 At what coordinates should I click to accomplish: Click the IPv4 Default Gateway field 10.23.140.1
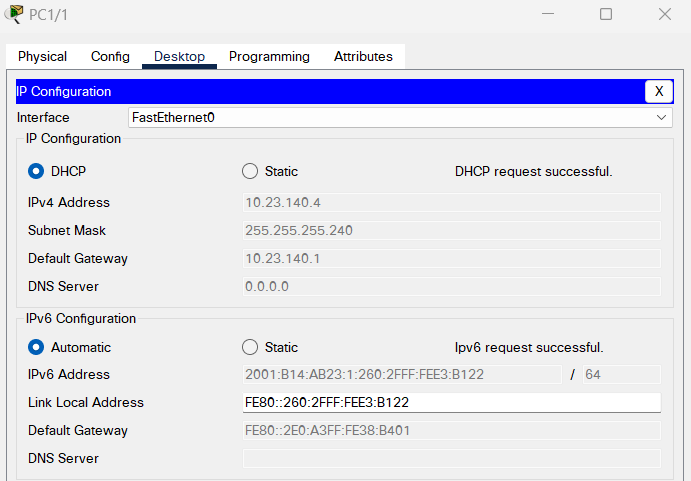pos(452,258)
